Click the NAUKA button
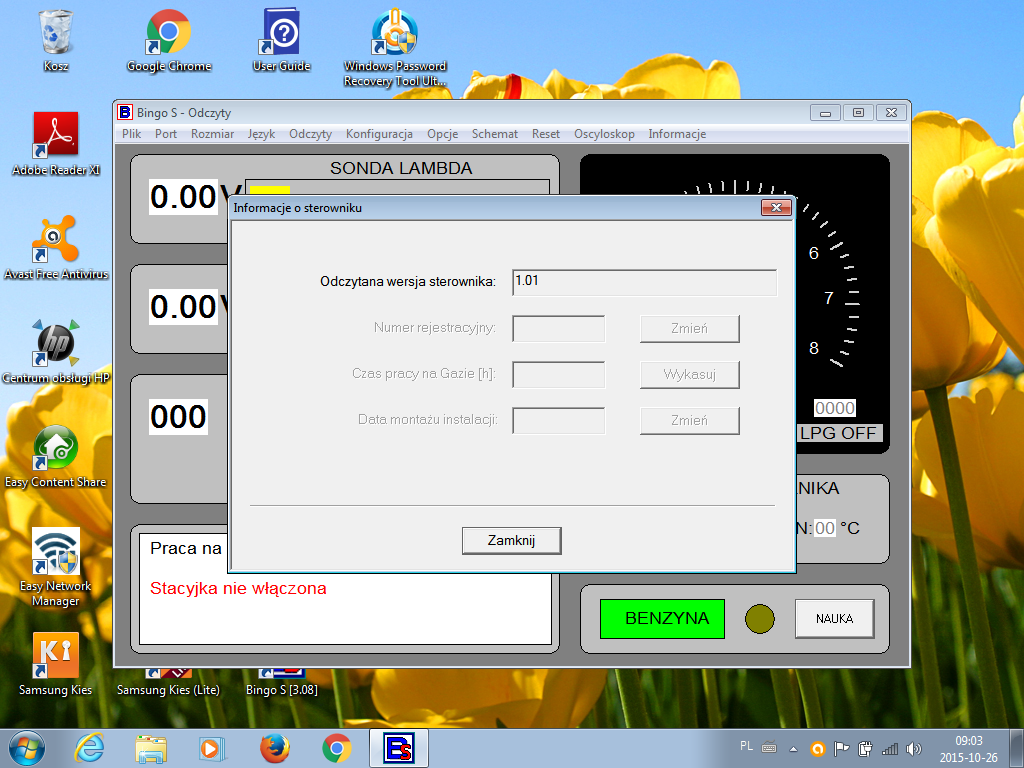The width and height of the screenshot is (1024, 768). (x=834, y=618)
